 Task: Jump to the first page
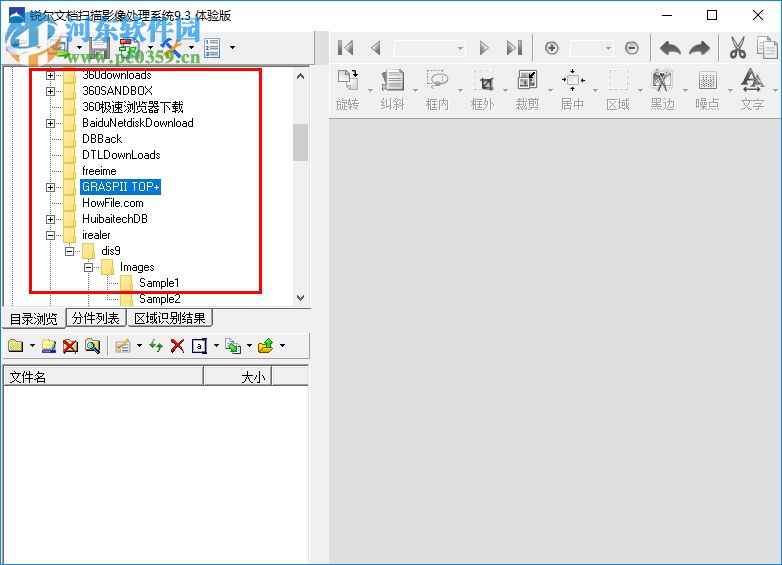point(345,48)
